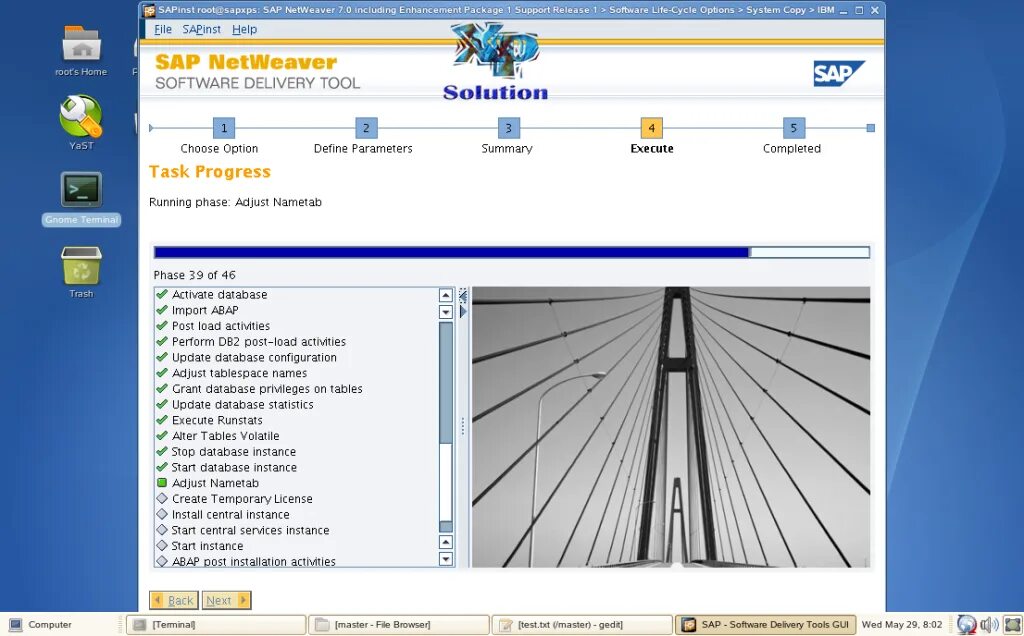Viewport: 1024px width, 636px height.
Task: Click step 5 Completed marker
Action: point(794,128)
